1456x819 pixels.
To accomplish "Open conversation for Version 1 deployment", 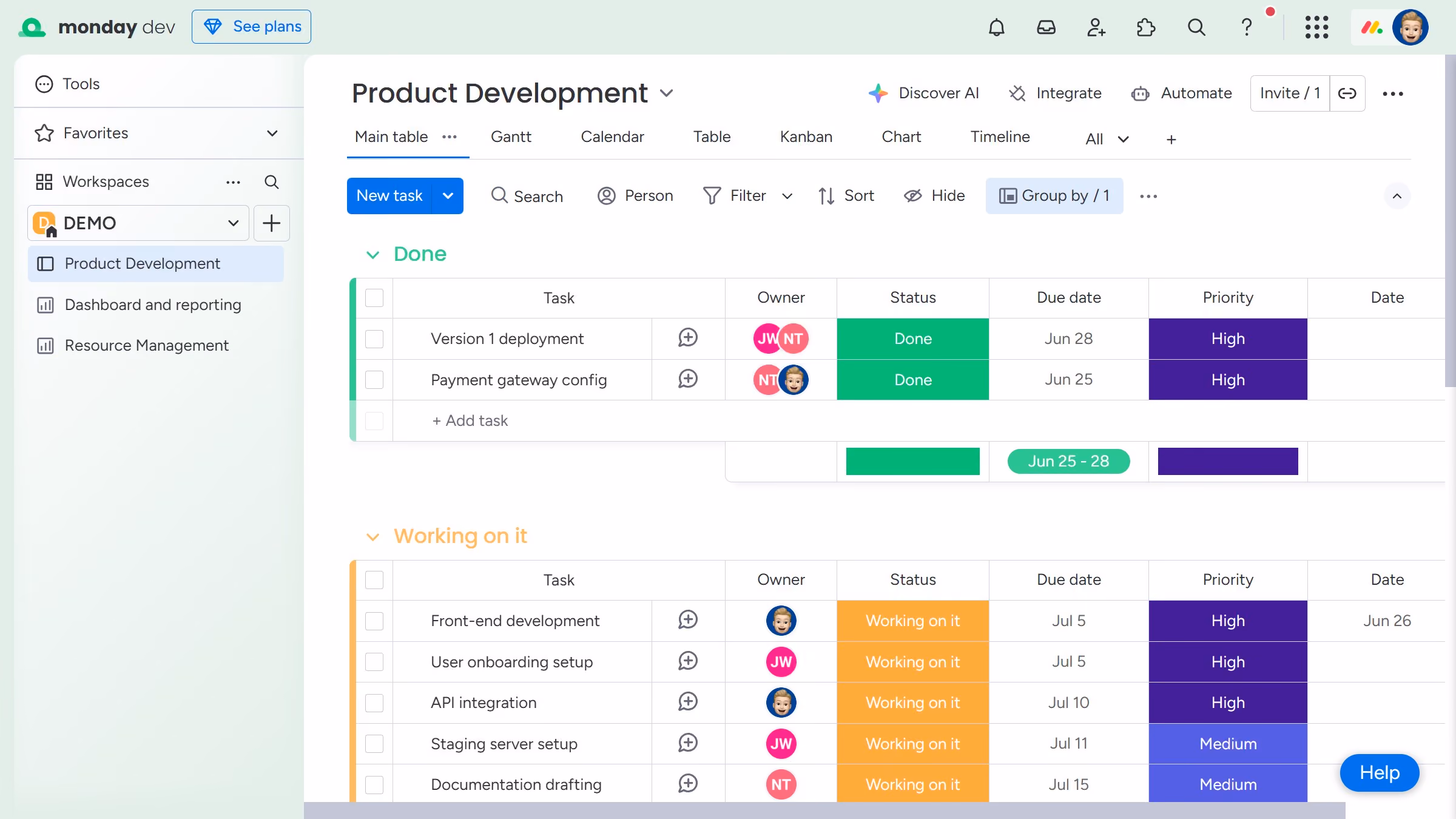I will click(x=688, y=338).
